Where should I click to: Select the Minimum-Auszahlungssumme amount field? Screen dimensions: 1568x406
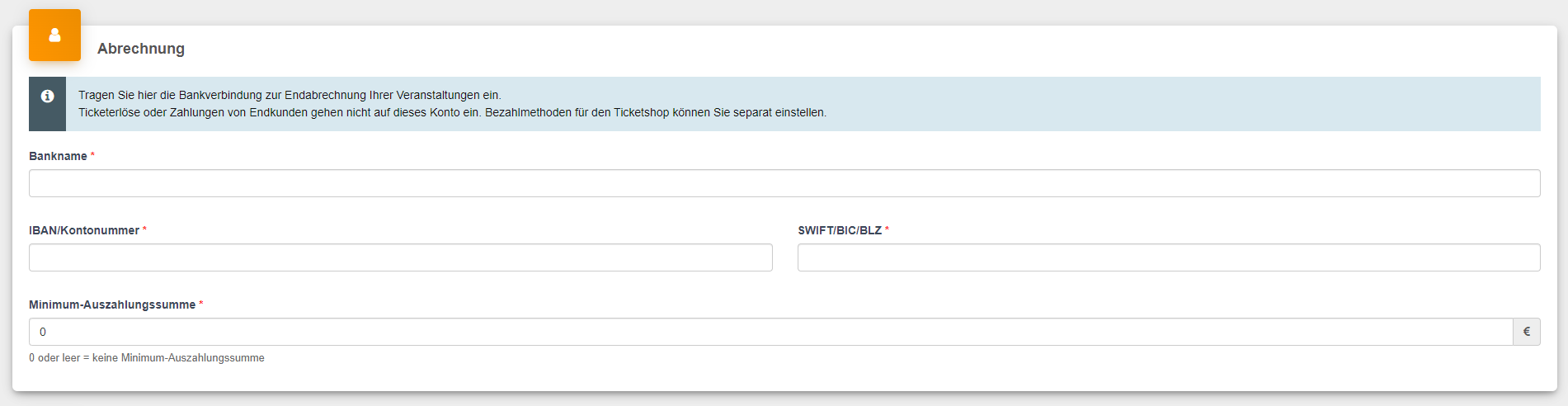tap(770, 332)
